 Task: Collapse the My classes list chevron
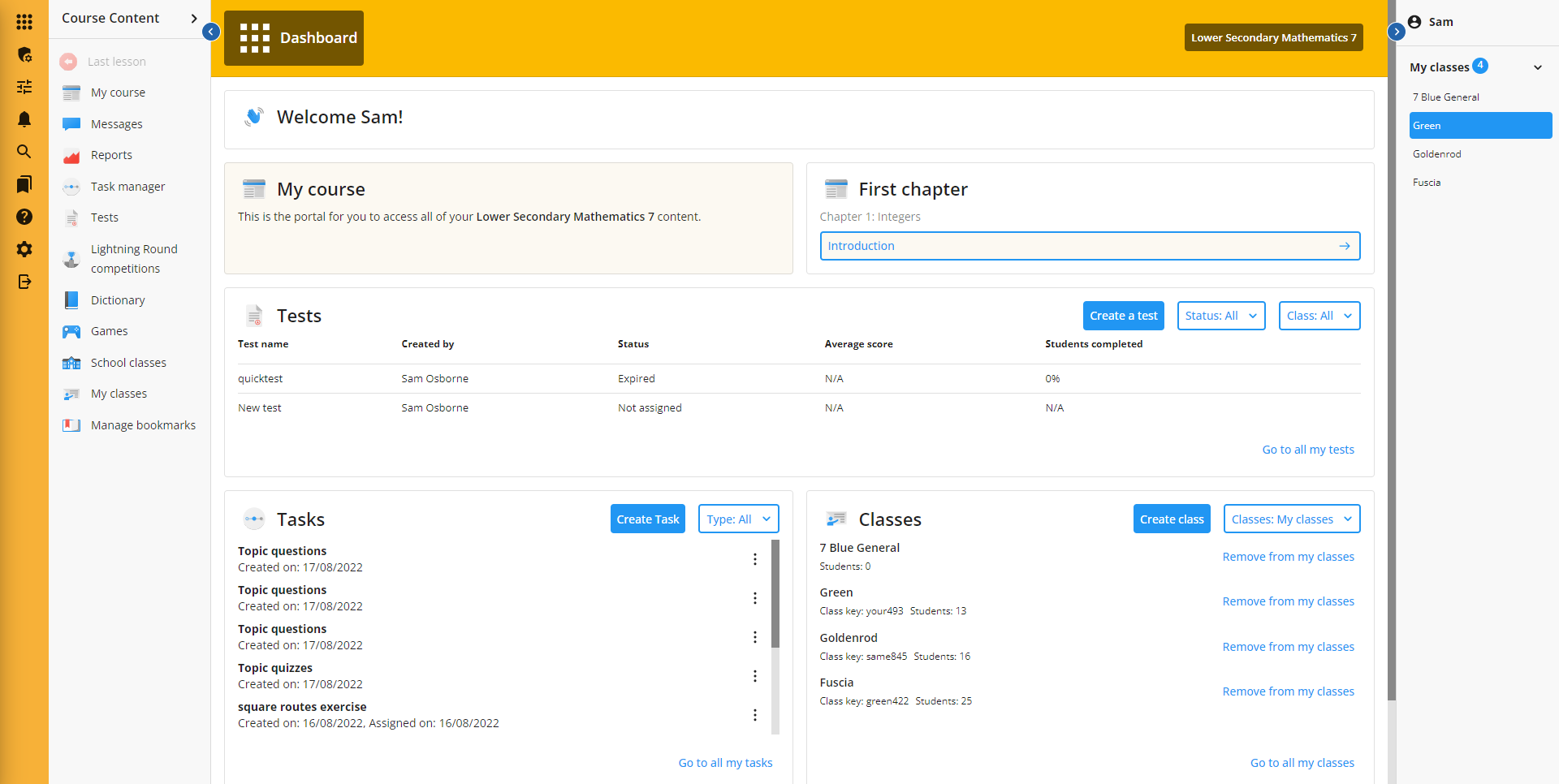pos(1537,67)
